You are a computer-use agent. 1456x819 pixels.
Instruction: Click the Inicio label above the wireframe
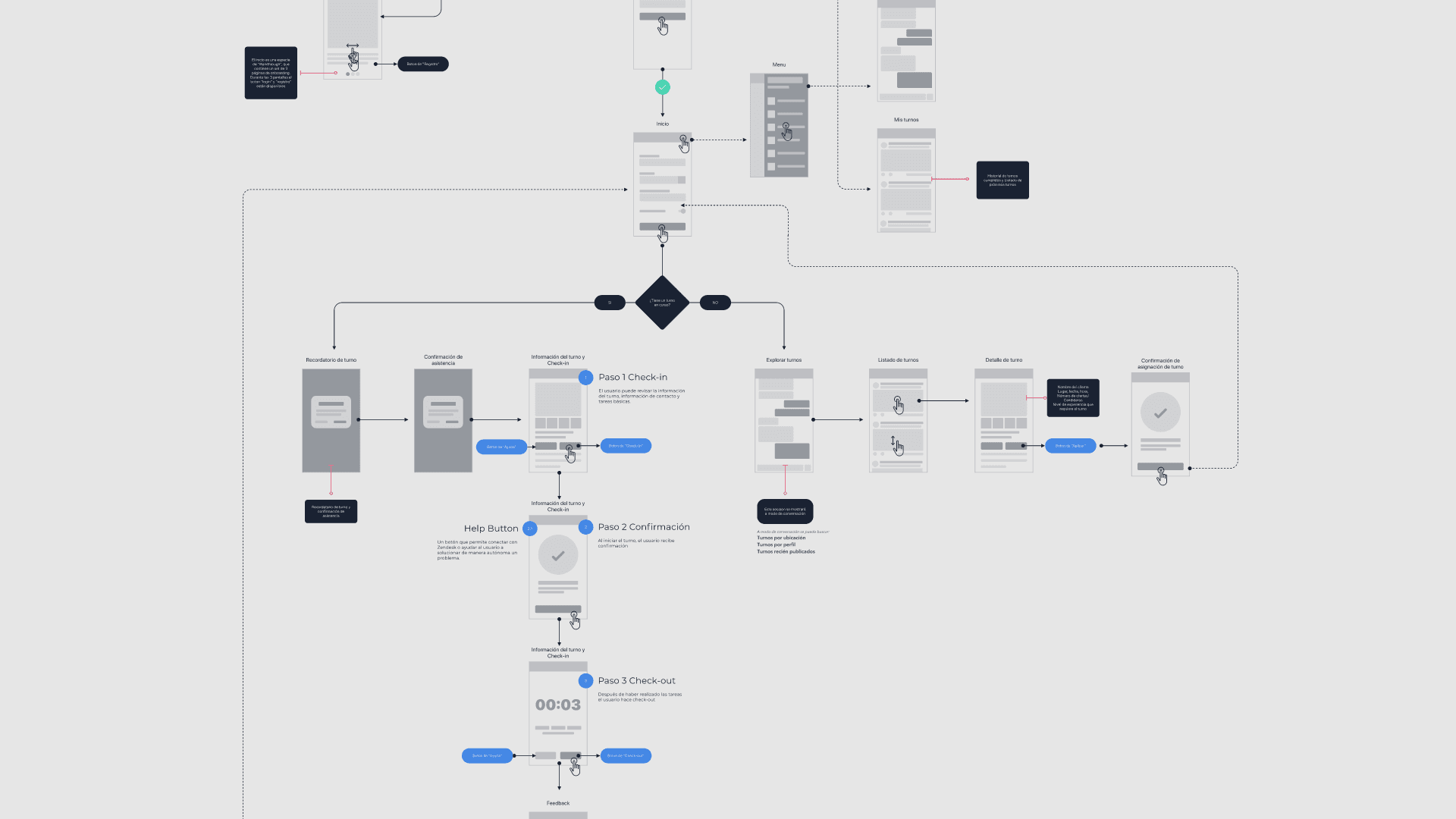click(x=663, y=124)
